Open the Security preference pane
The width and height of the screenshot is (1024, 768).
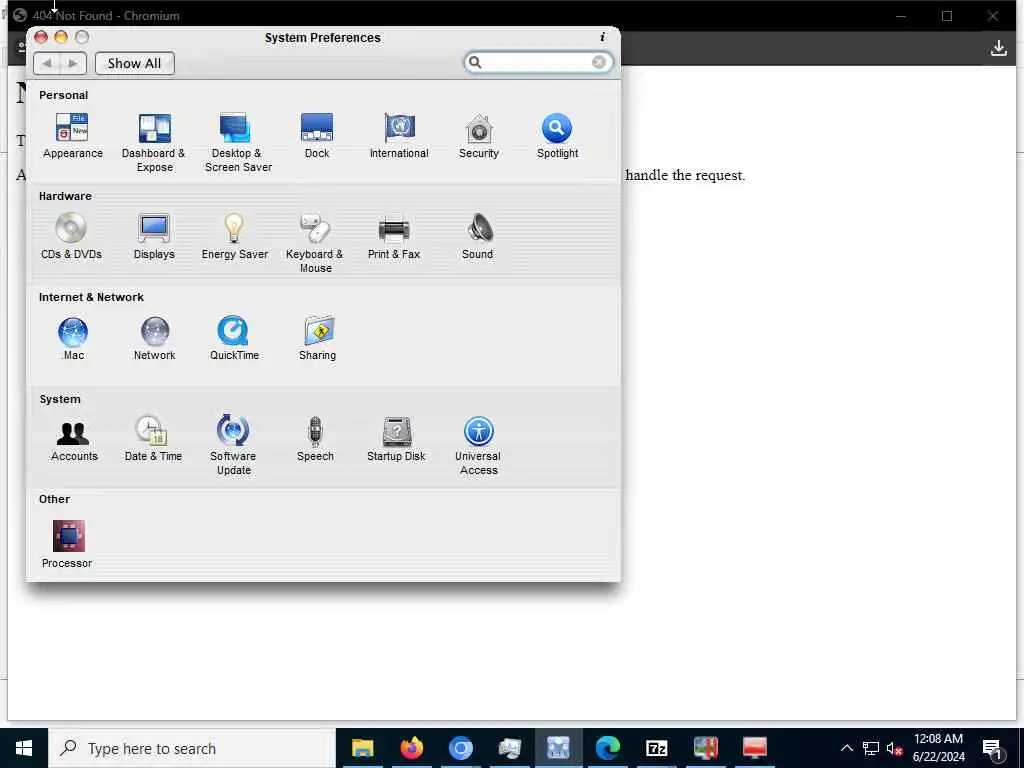pyautogui.click(x=479, y=135)
